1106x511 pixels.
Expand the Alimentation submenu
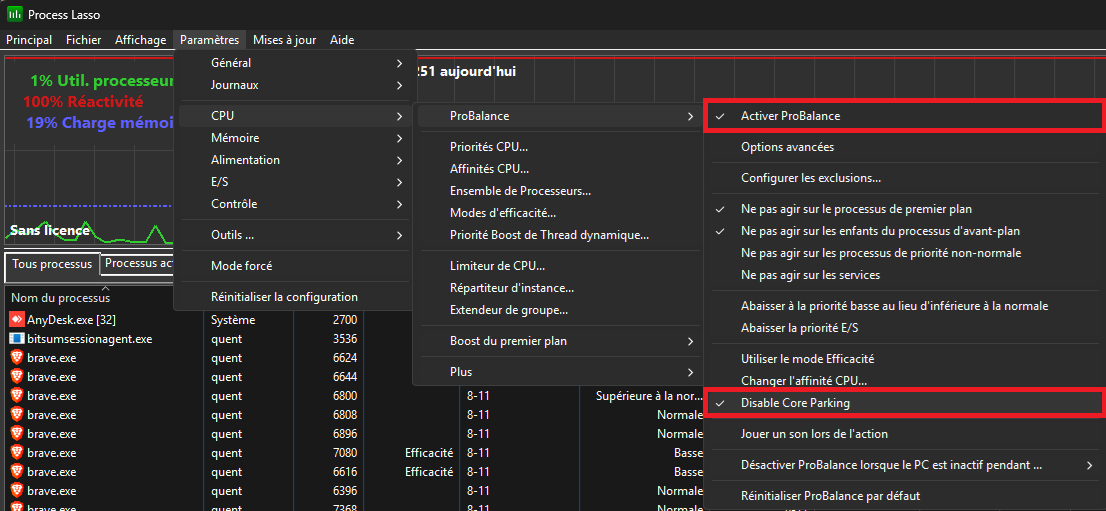[293, 160]
